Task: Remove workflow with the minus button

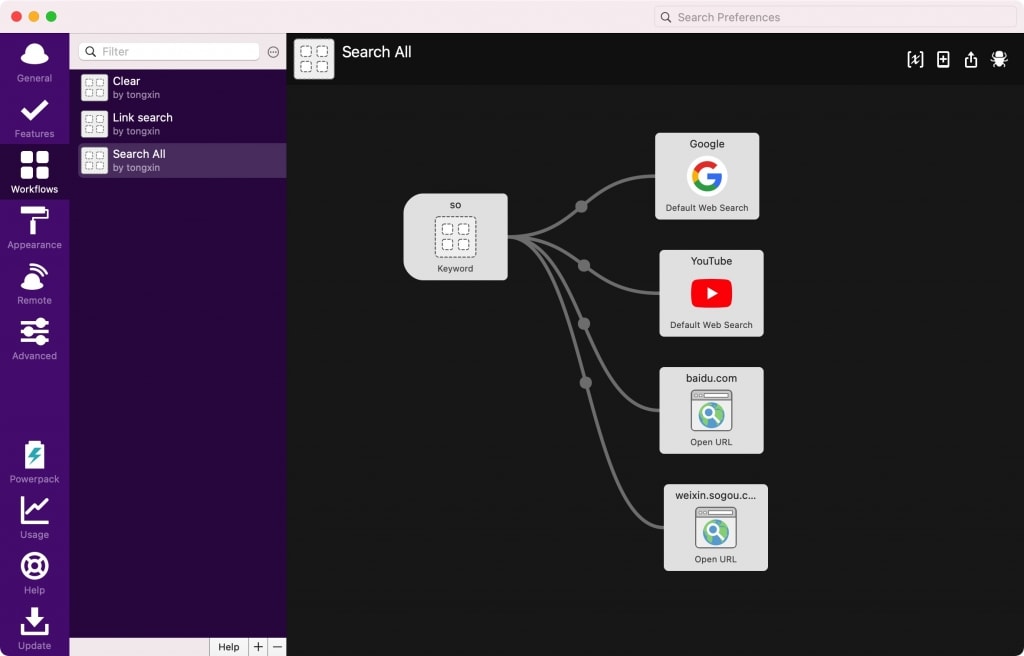Action: (277, 647)
